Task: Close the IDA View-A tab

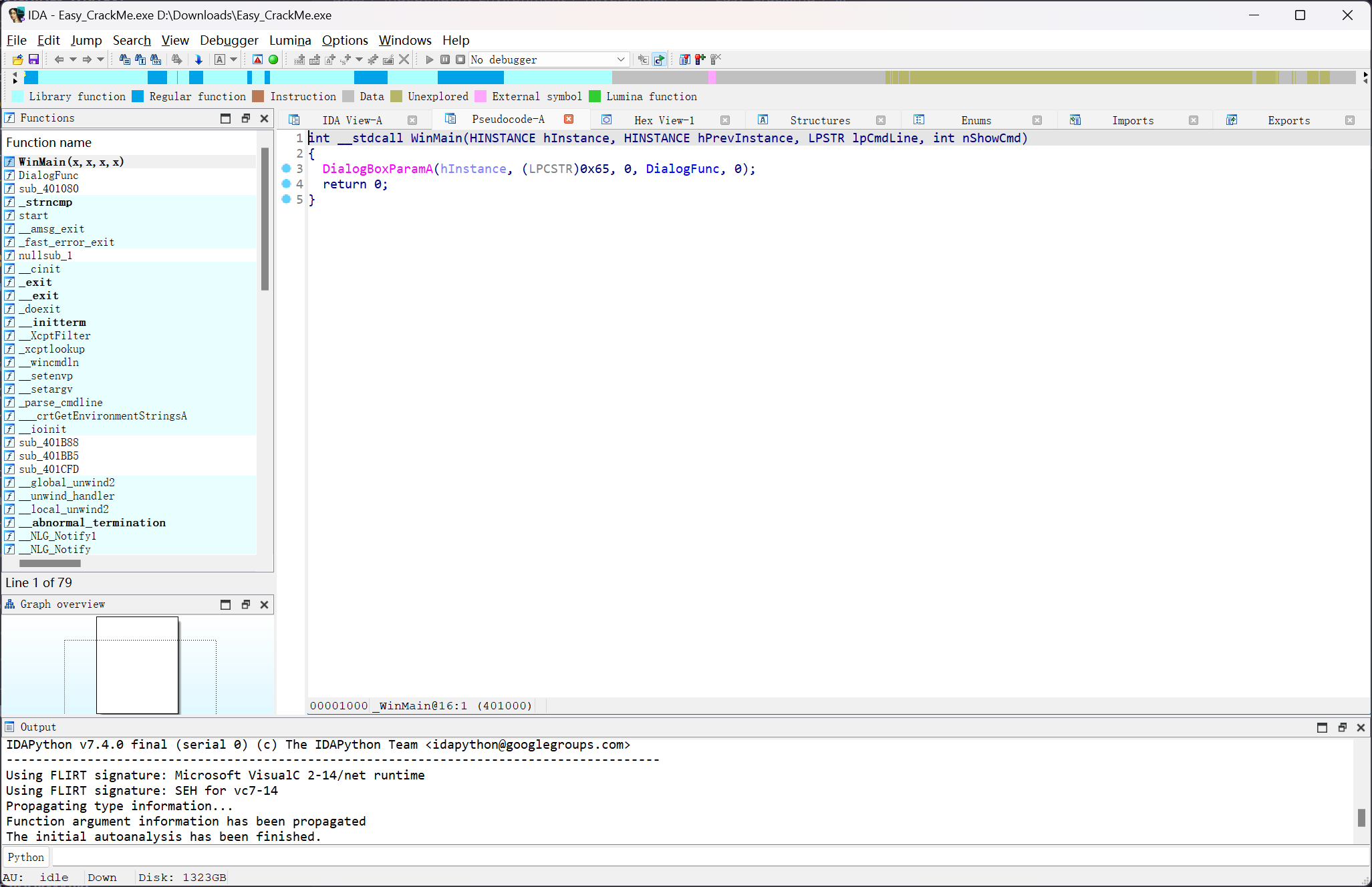Action: coord(412,120)
